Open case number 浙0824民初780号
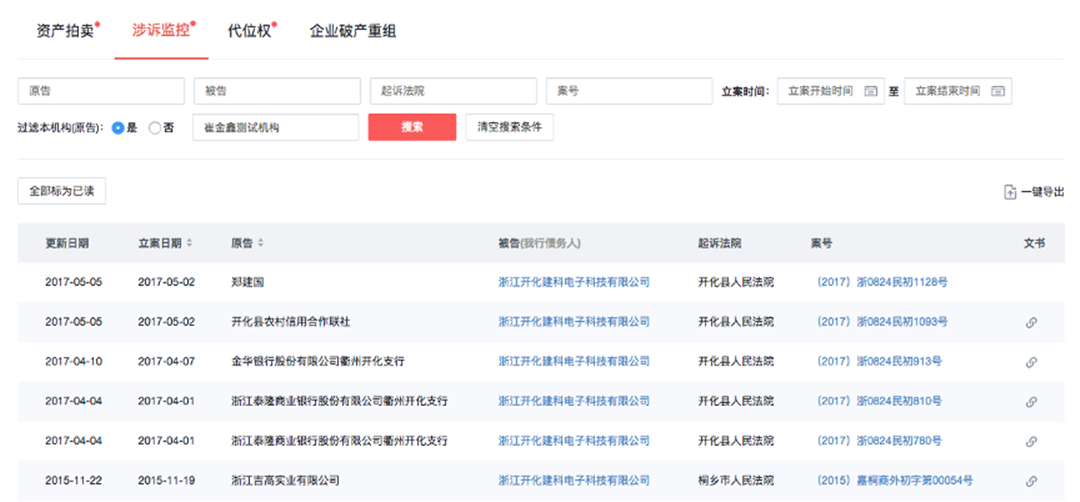1080x502 pixels. click(878, 441)
